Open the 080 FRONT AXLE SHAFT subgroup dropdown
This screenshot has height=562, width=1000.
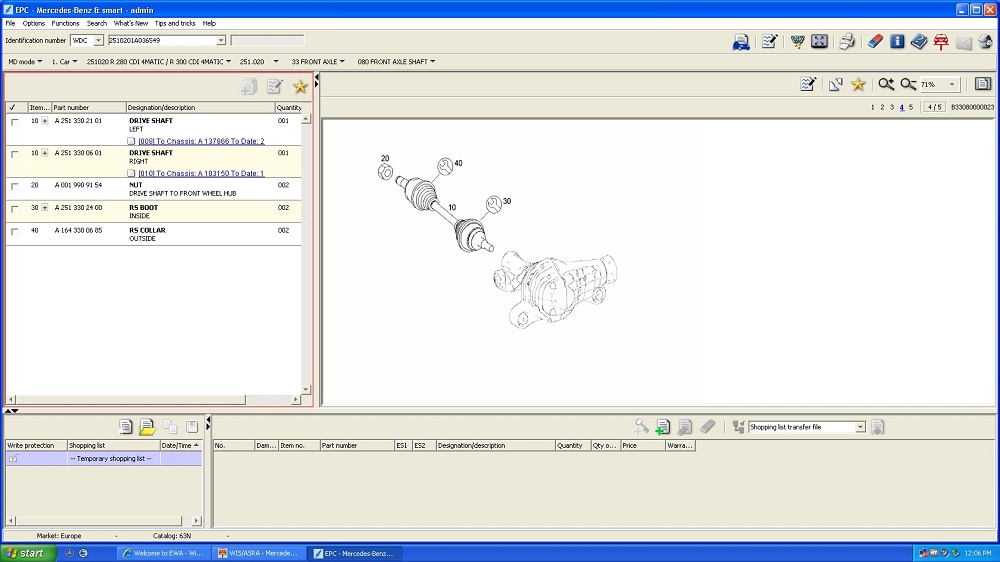point(396,62)
